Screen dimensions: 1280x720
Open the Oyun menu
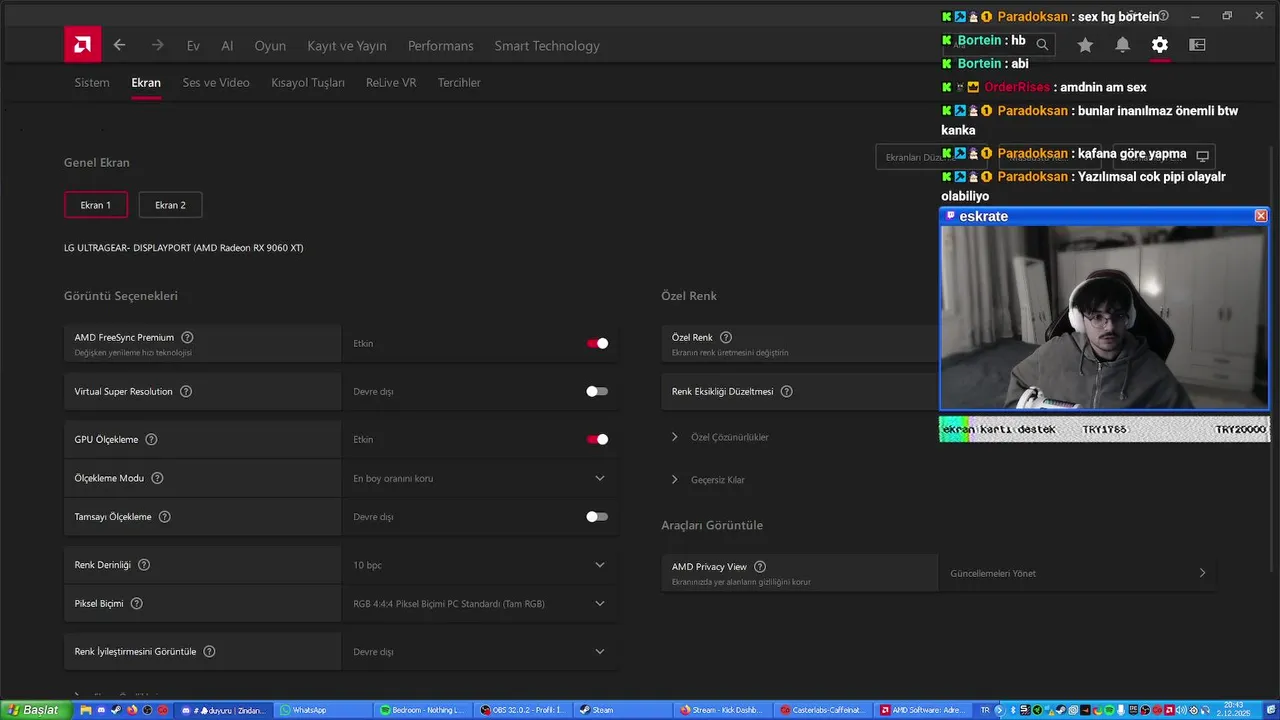pos(270,46)
